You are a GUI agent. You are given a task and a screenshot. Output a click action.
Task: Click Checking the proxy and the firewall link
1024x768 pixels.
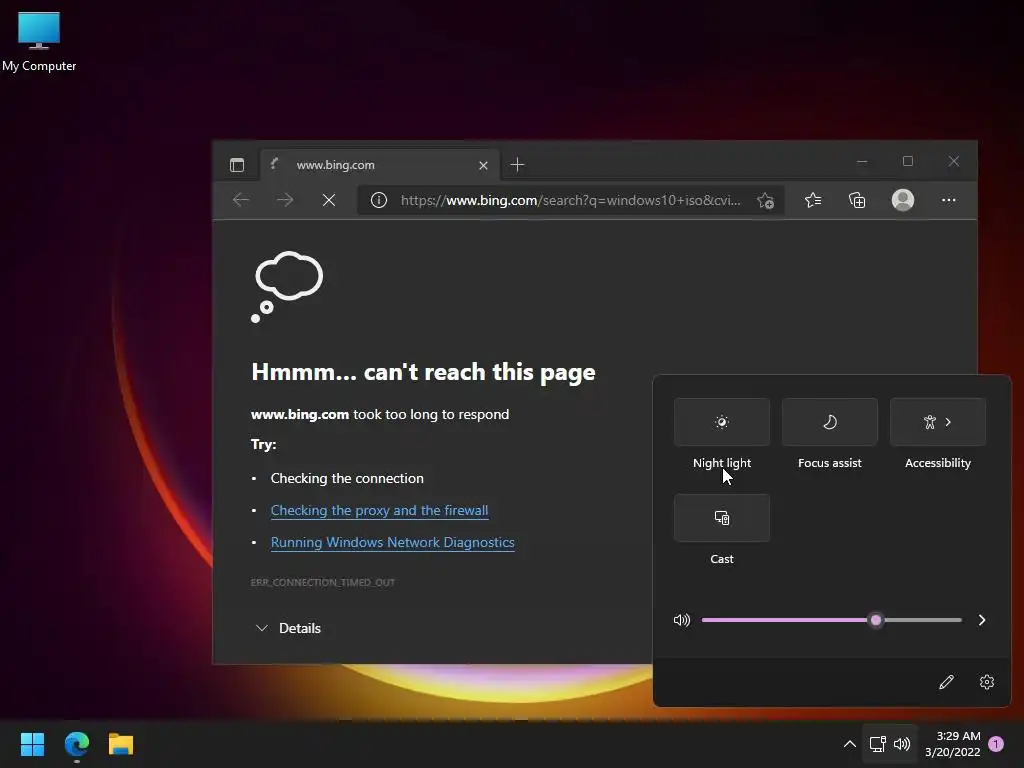click(x=379, y=510)
